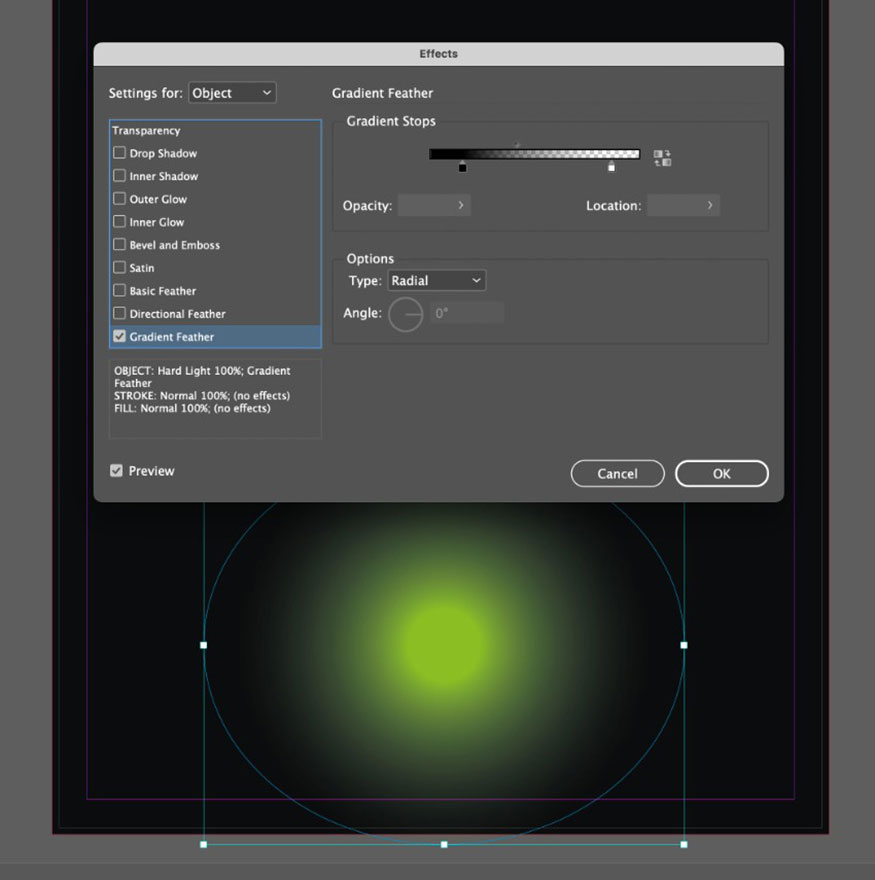Select the Directional Feather label

click(177, 314)
